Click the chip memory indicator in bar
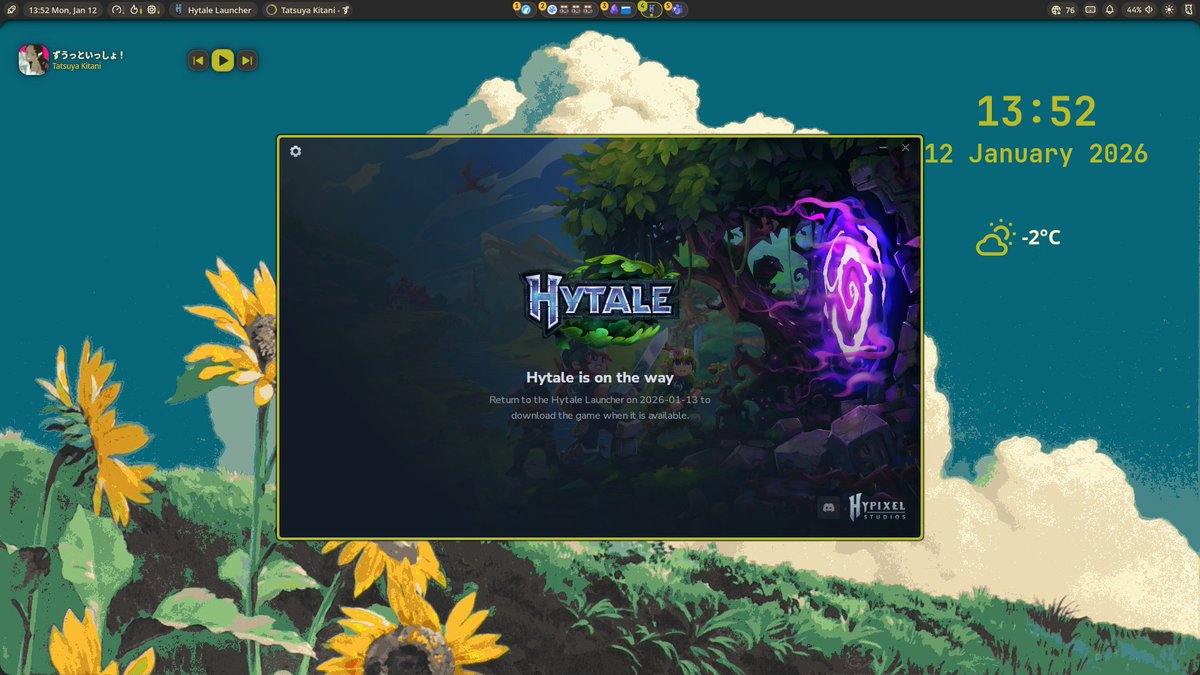 click(x=154, y=10)
